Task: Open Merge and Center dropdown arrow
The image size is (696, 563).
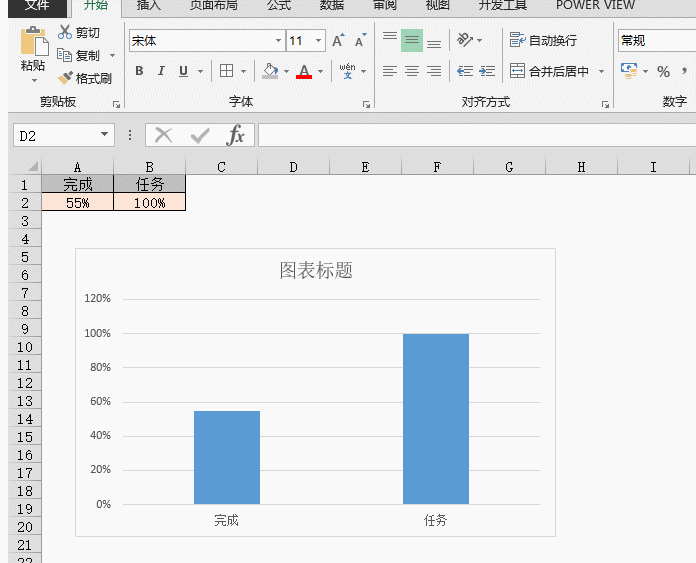Action: tap(601, 71)
